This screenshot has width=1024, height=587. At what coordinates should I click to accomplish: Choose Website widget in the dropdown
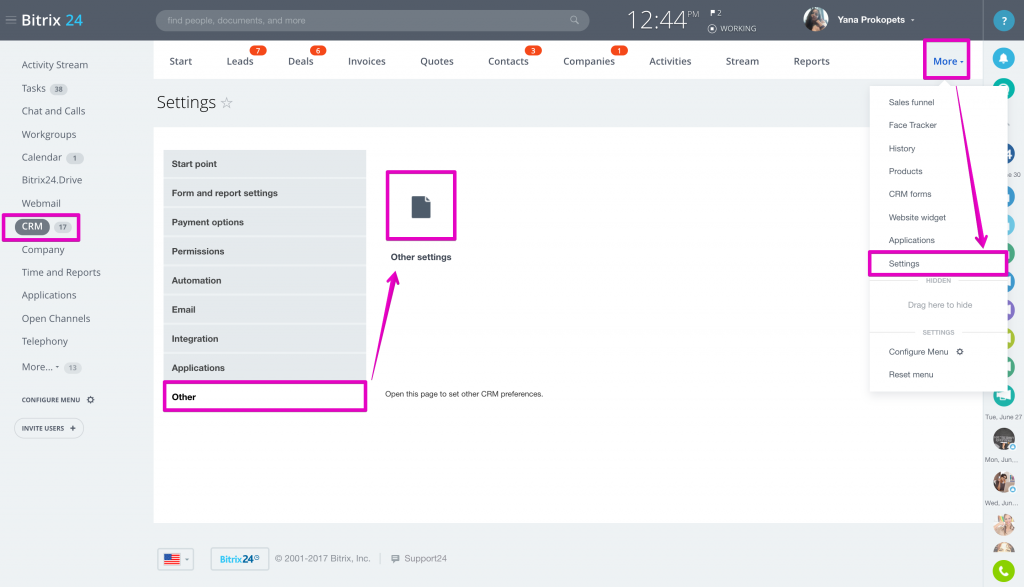917,217
